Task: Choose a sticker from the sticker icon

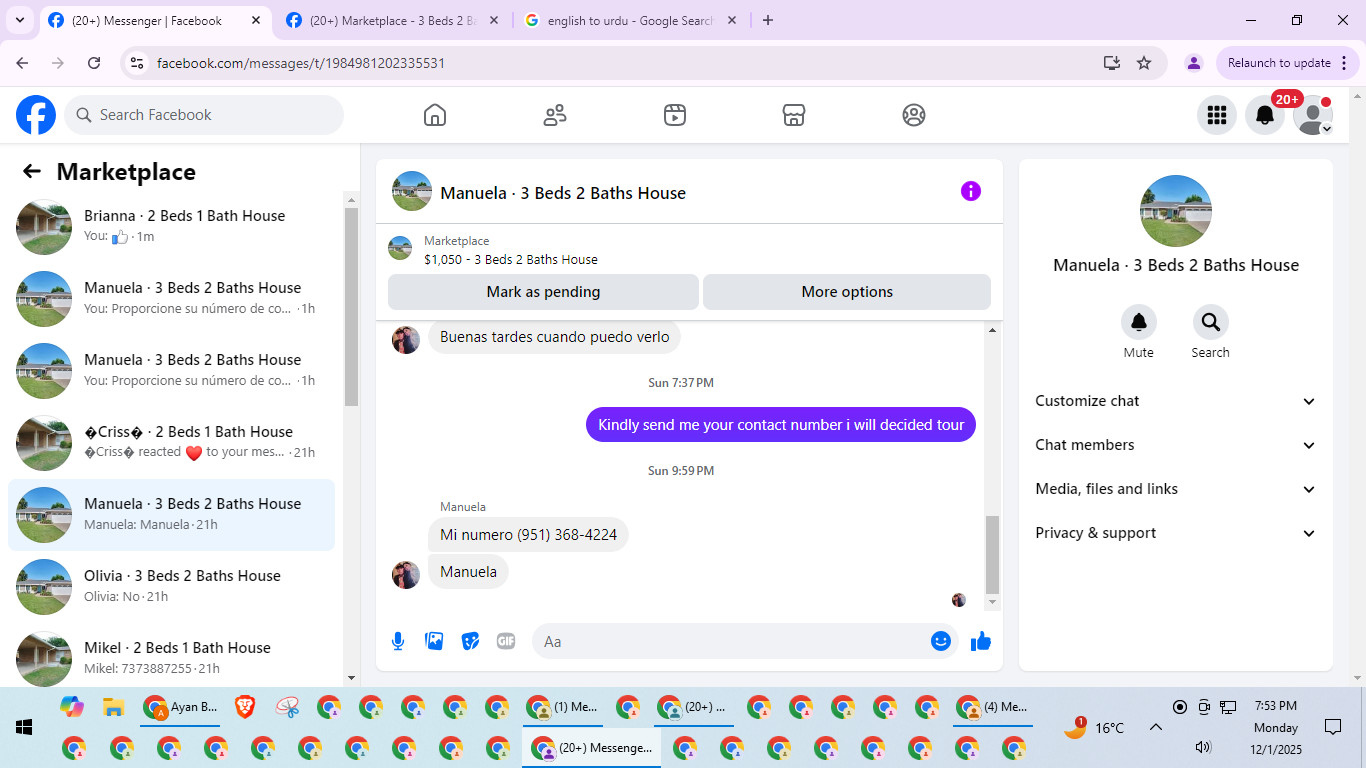Action: (x=470, y=641)
